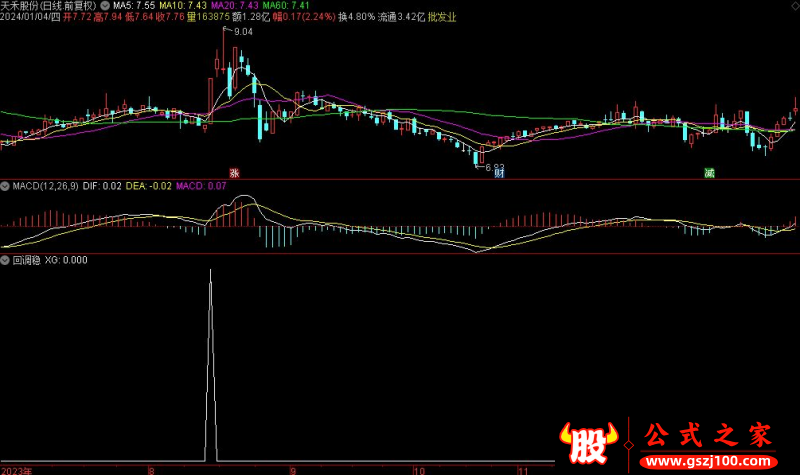Click the close price 收7.76

(x=170, y=17)
